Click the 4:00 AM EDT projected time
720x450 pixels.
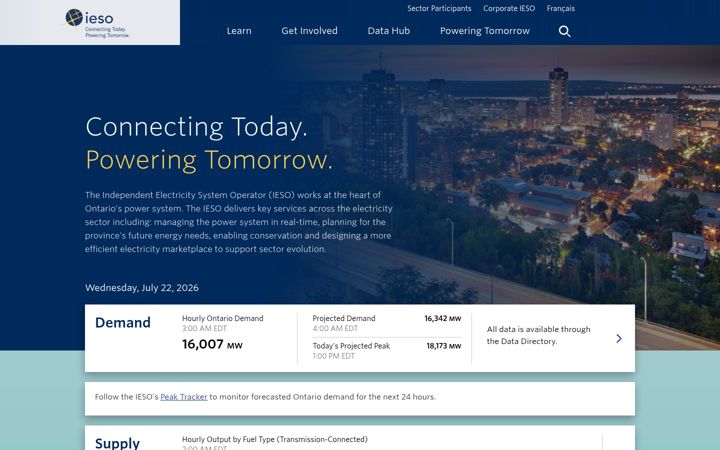click(x=335, y=328)
